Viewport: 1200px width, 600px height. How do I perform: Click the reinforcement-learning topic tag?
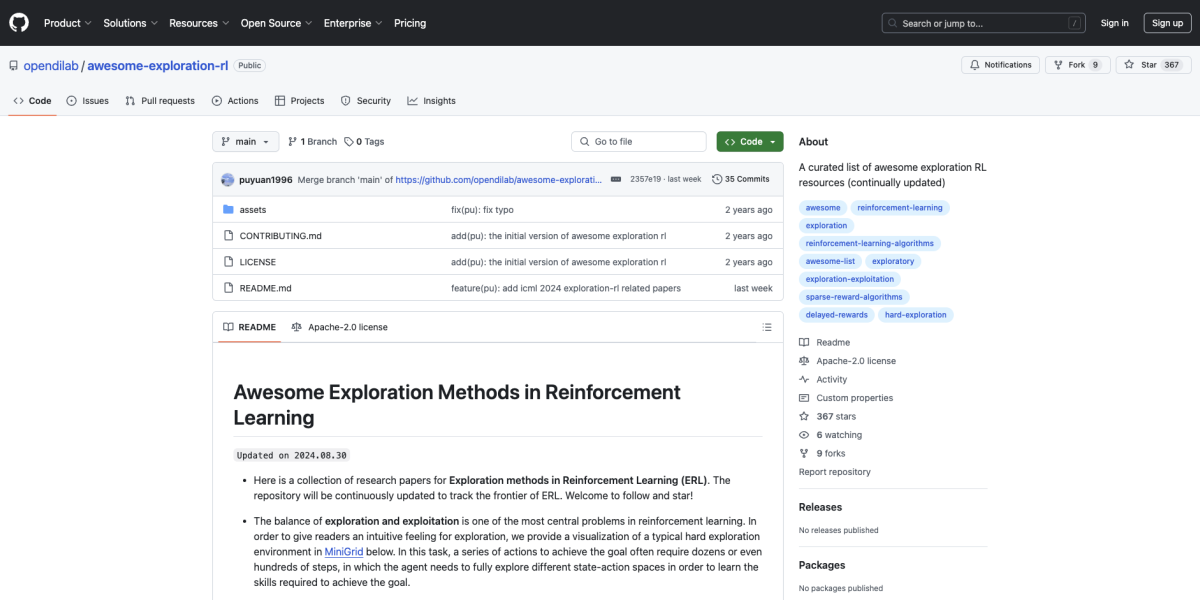click(900, 208)
